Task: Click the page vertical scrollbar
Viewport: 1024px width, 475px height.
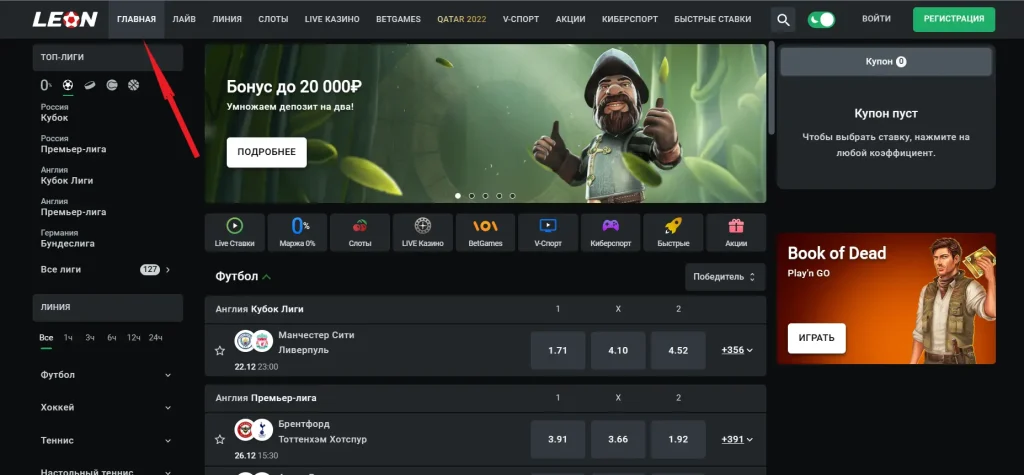Action: click(x=771, y=88)
